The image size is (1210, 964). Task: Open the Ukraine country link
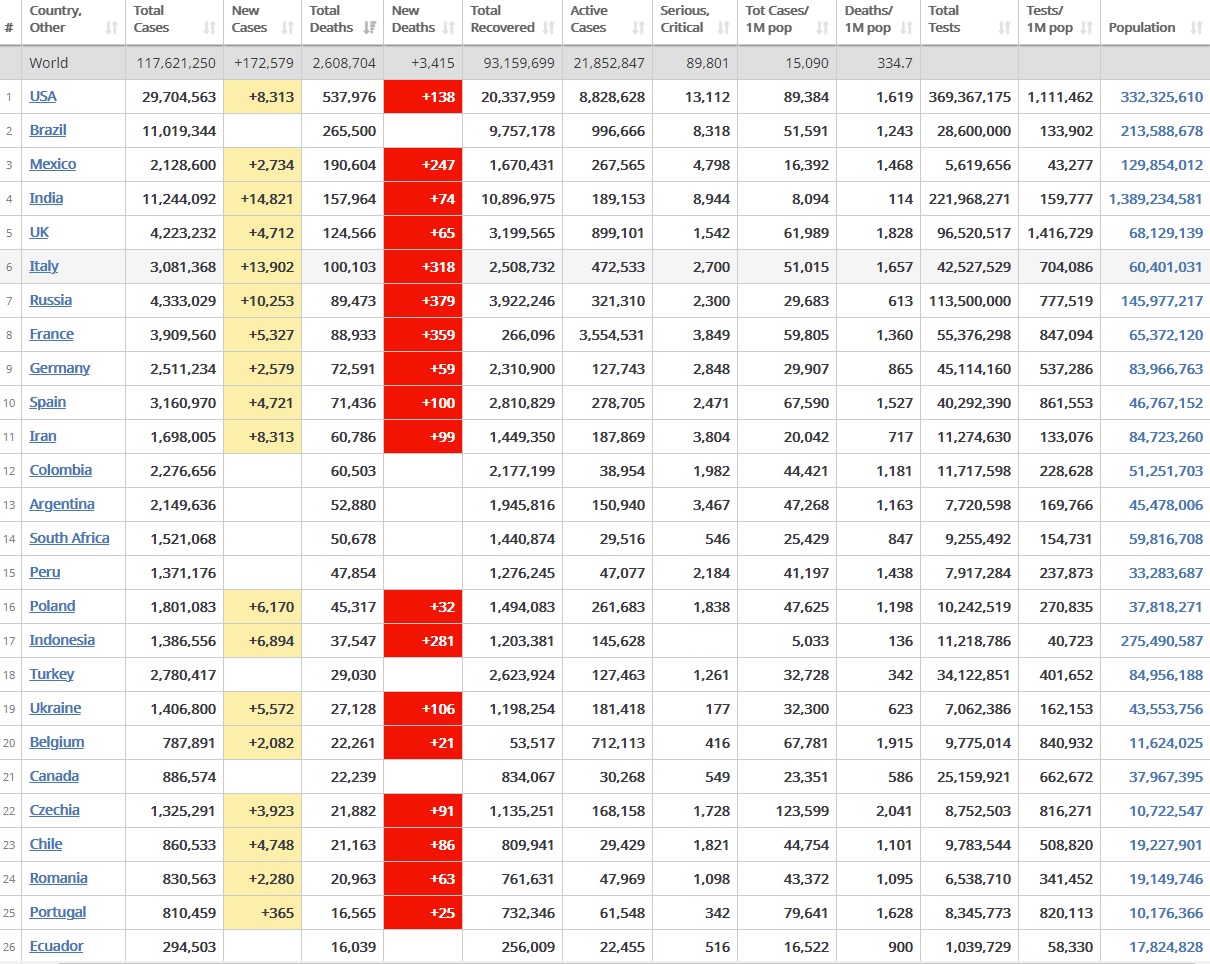click(x=55, y=709)
